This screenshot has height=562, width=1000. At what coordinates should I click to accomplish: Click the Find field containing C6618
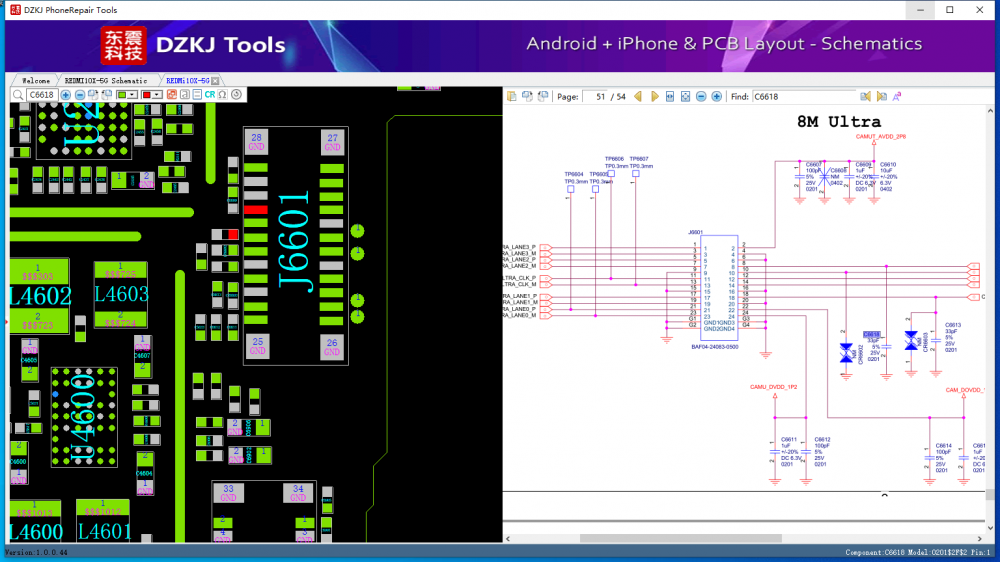(x=804, y=97)
